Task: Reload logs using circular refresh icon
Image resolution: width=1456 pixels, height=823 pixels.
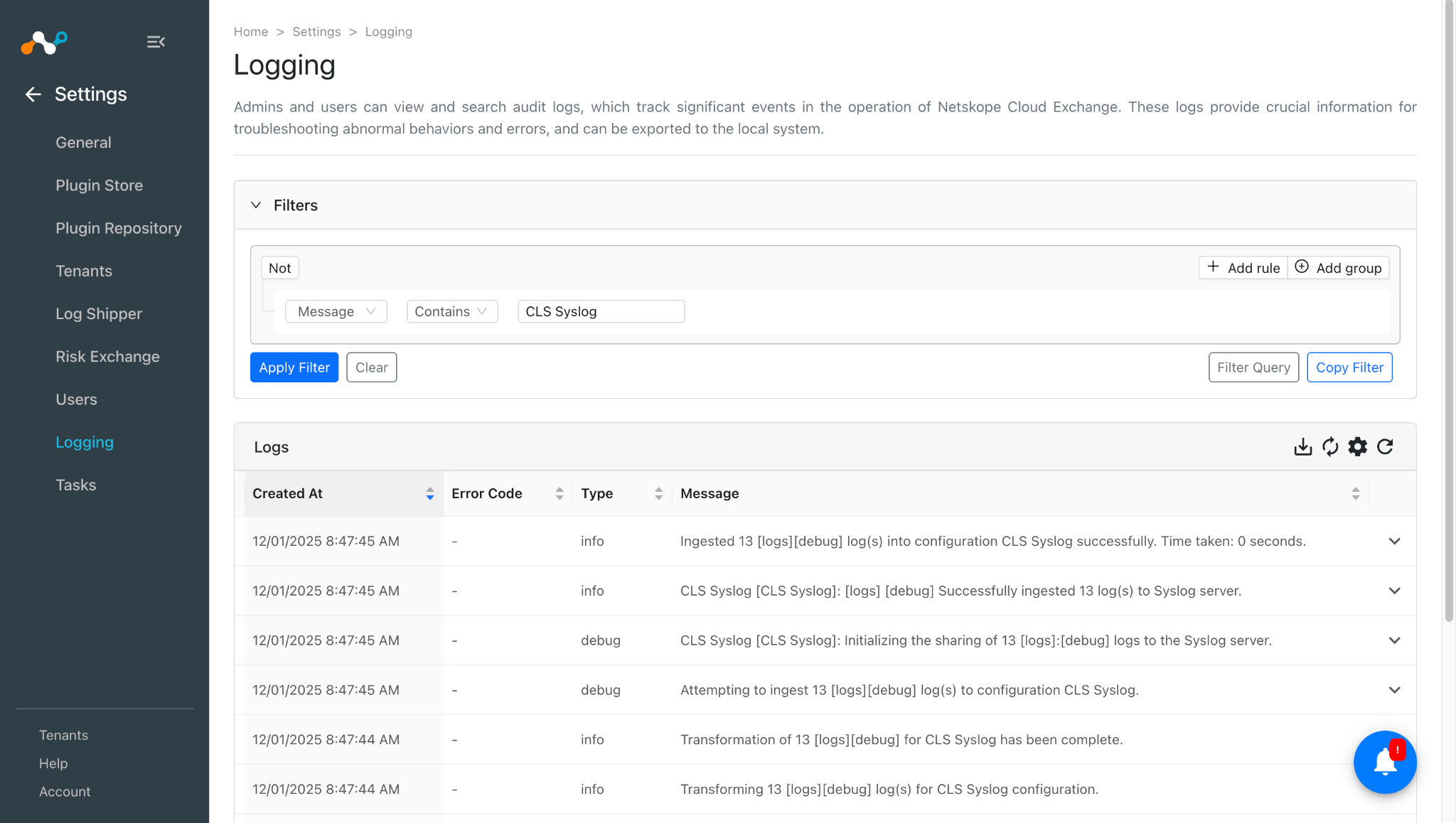Action: pos(1385,446)
